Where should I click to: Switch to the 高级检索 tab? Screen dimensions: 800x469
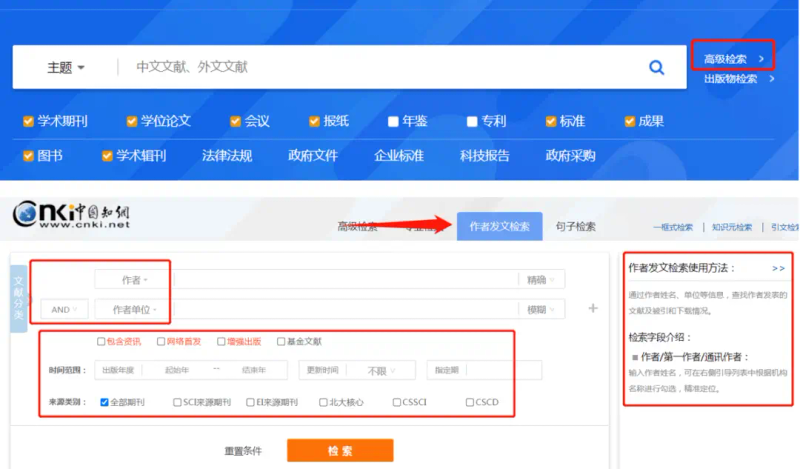(x=357, y=226)
